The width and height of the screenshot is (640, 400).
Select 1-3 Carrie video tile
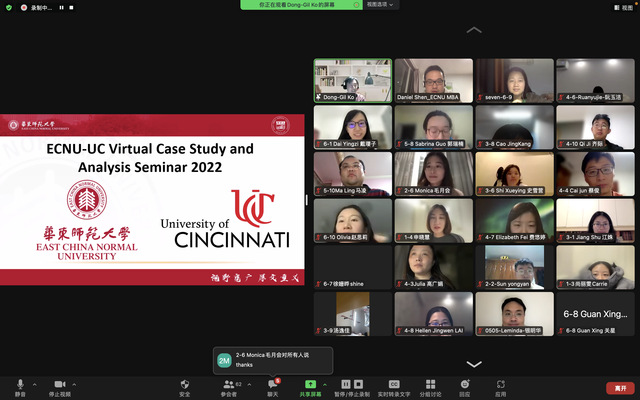[x=596, y=267]
